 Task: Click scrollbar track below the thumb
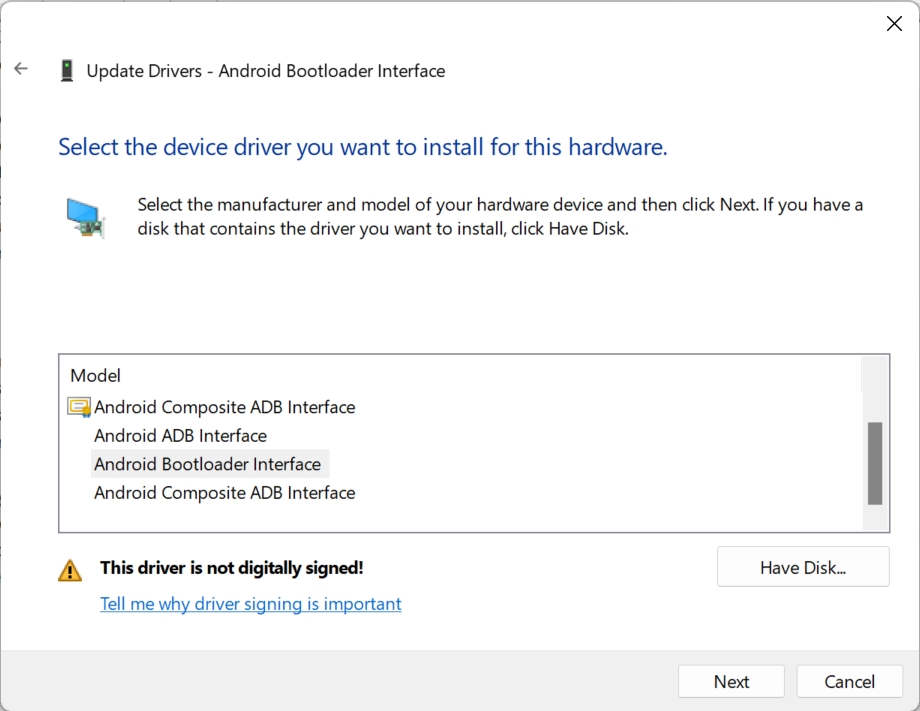pyautogui.click(x=875, y=517)
